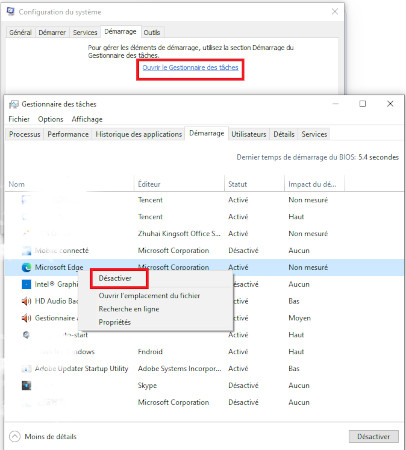Click the Ouvrir le Gestionnaire des tâches link
406x450 pixels.
(x=190, y=68)
